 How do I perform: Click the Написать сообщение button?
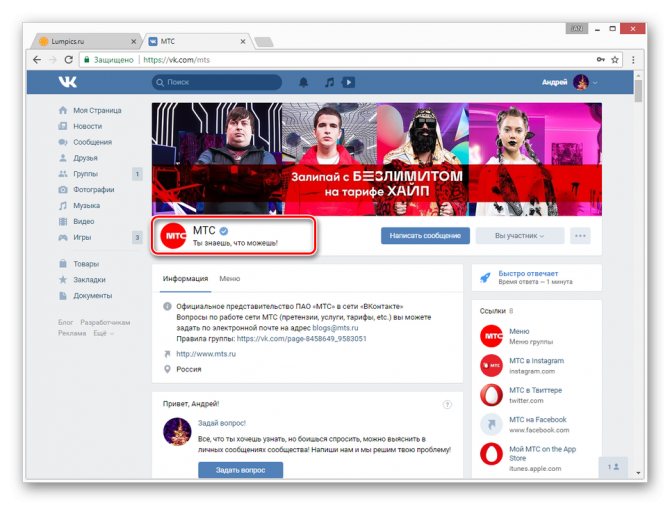[x=425, y=236]
